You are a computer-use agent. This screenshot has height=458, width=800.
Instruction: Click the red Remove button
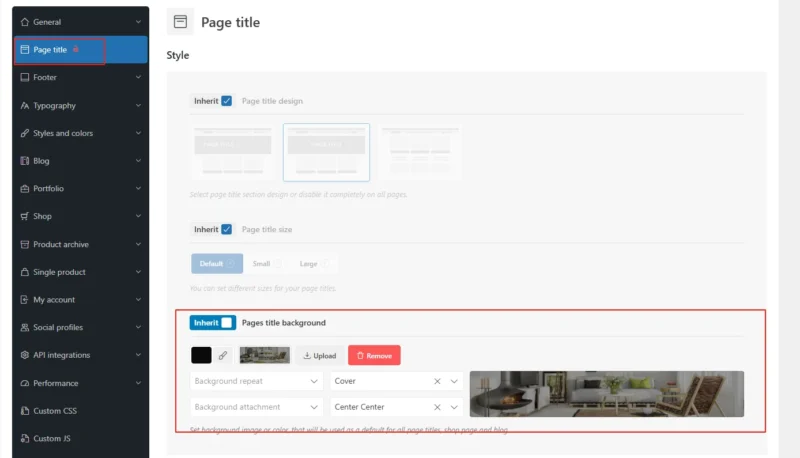click(374, 355)
